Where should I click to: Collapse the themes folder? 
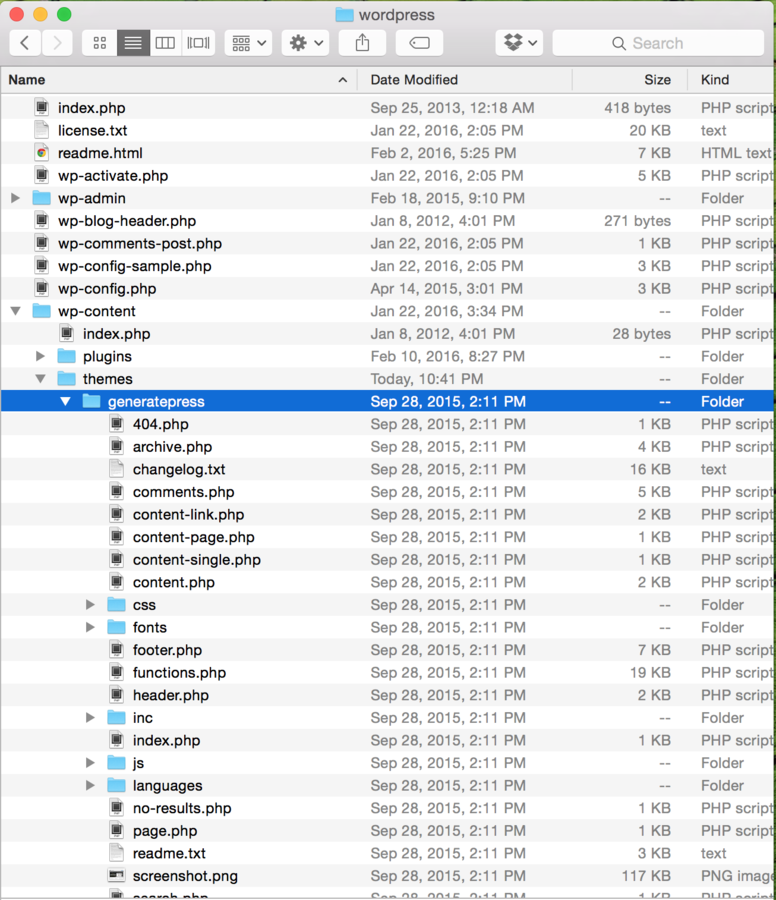40,379
